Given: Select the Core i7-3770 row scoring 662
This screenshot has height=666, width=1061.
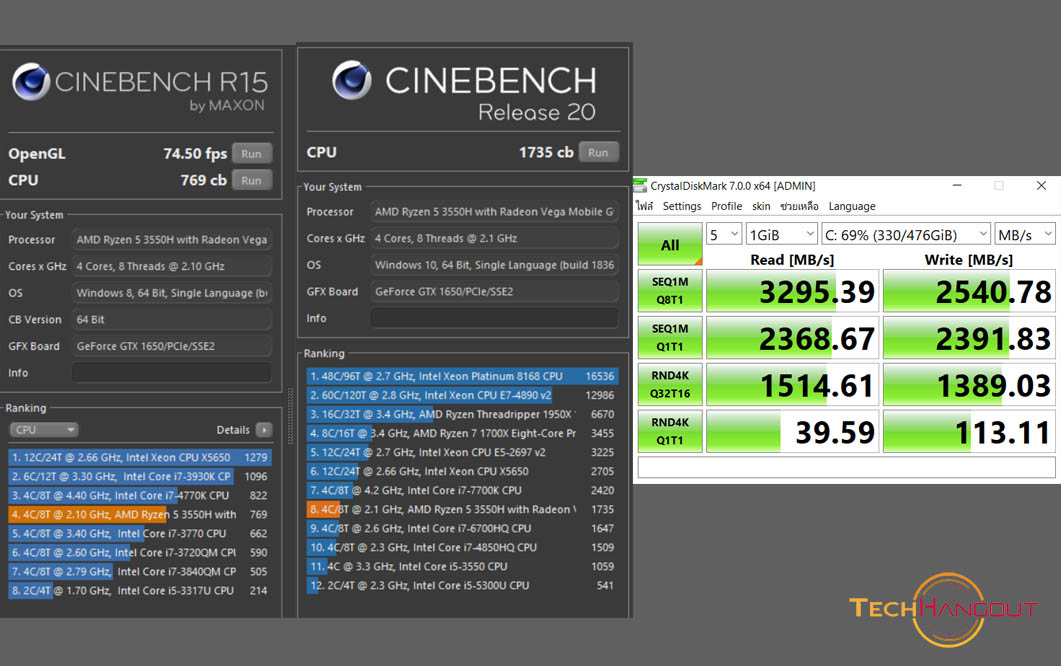Looking at the screenshot, I should pos(140,533).
